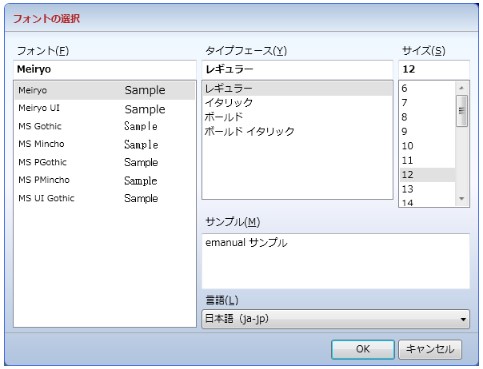483x369 pixels.
Task: Click OK to confirm font selection
Action: (x=363, y=349)
